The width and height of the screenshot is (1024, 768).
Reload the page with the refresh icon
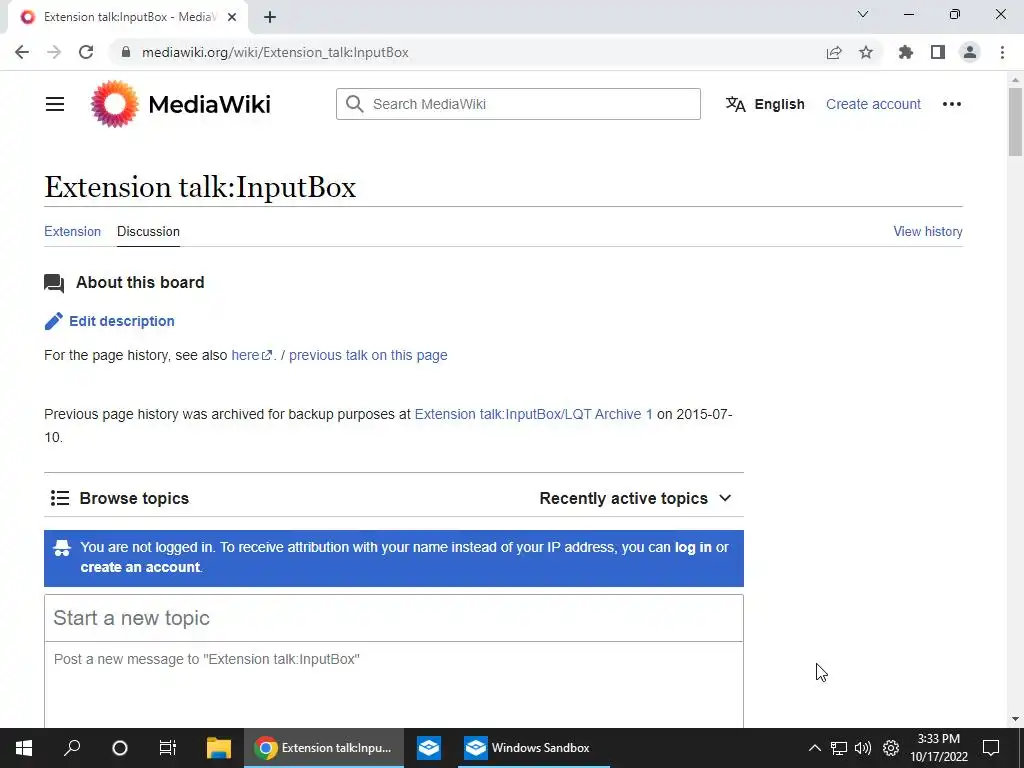click(86, 52)
